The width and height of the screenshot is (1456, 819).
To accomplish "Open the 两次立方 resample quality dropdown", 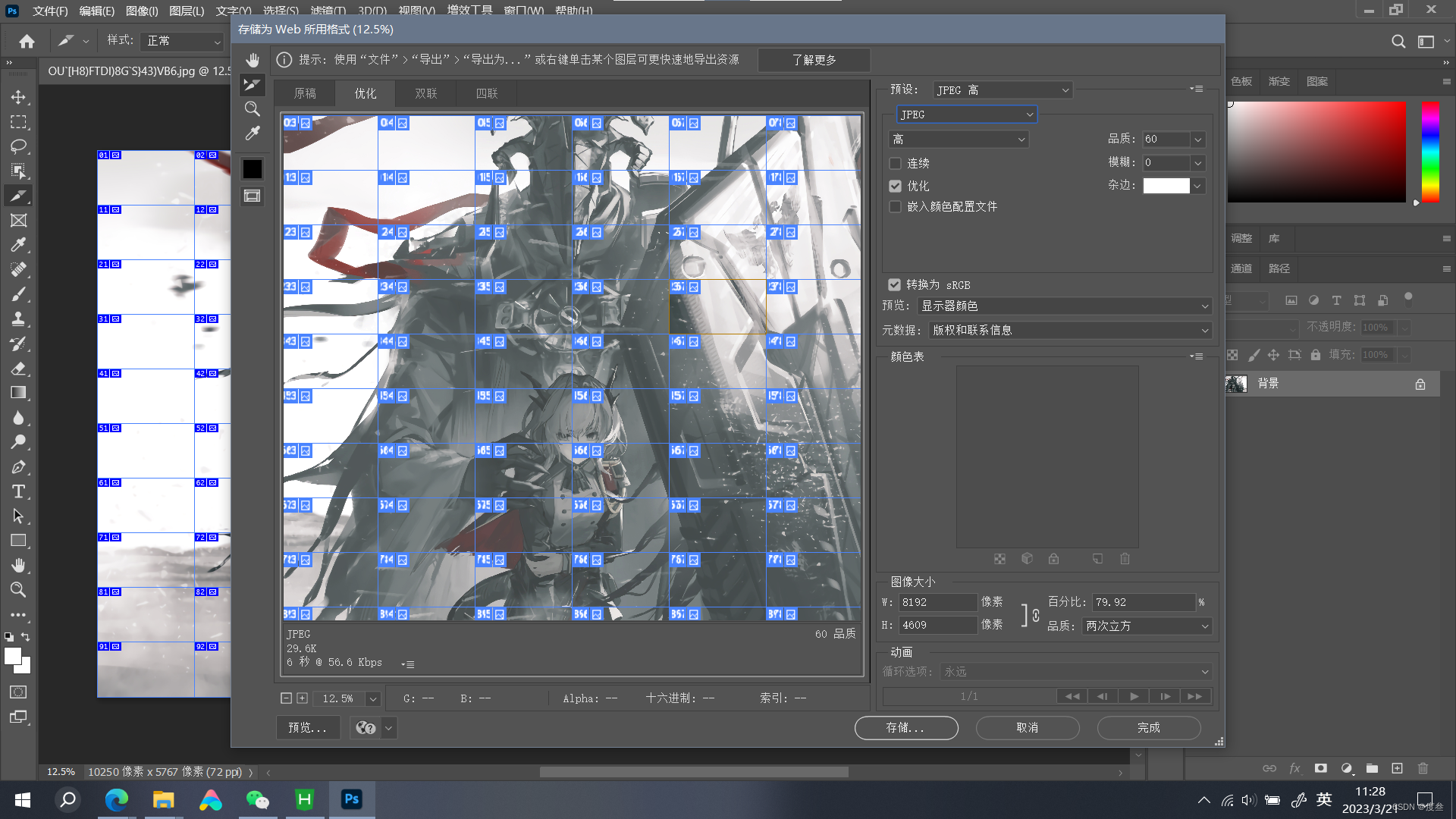I will [1147, 626].
